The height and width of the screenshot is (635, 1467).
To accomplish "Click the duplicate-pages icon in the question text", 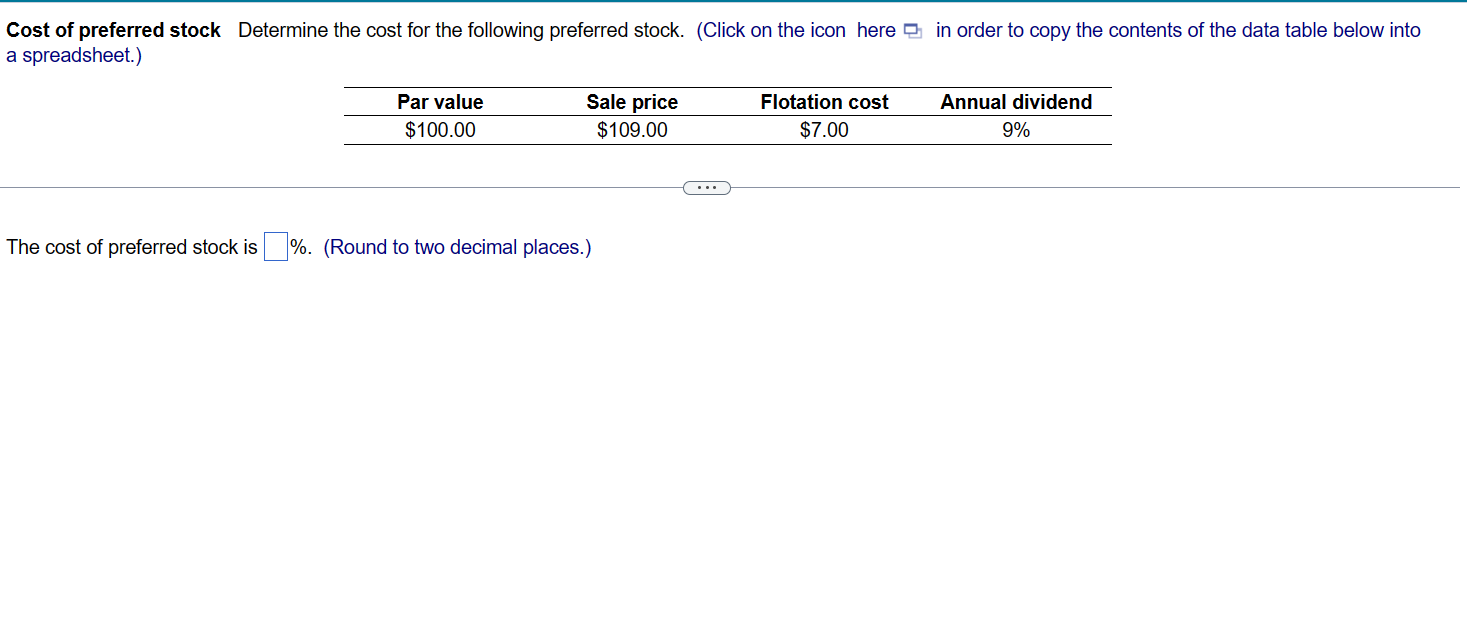I will point(911,31).
